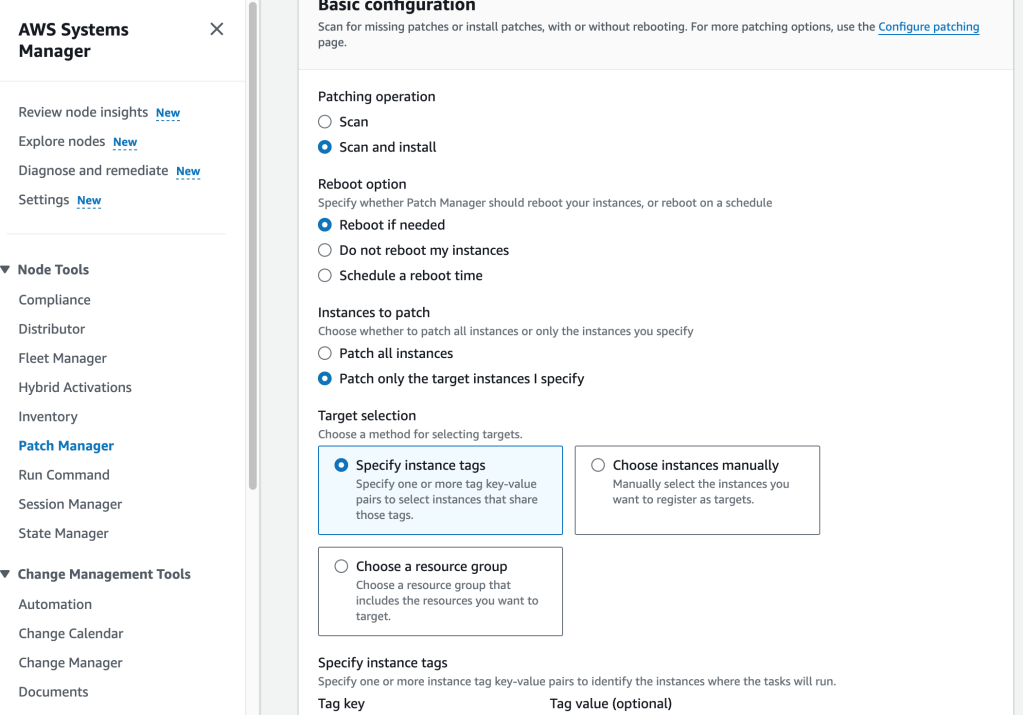The width and height of the screenshot is (1023, 715).
Task: Select Reboot if needed option
Action: [x=325, y=225]
